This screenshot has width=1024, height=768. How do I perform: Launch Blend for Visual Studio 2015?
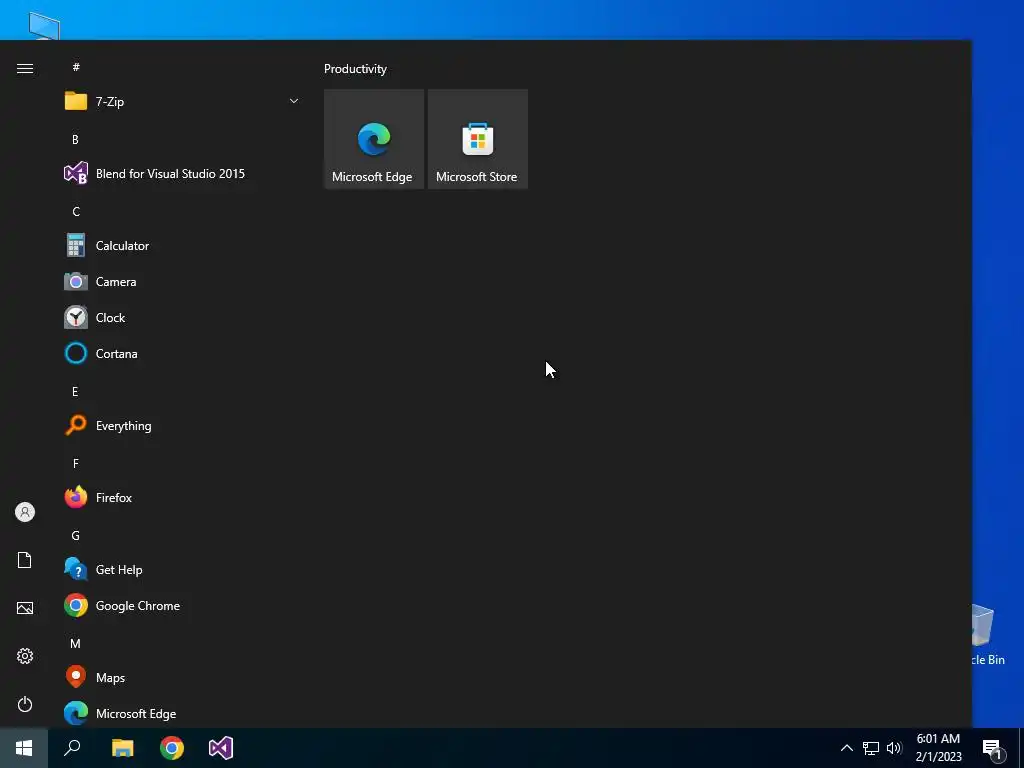pos(182,174)
